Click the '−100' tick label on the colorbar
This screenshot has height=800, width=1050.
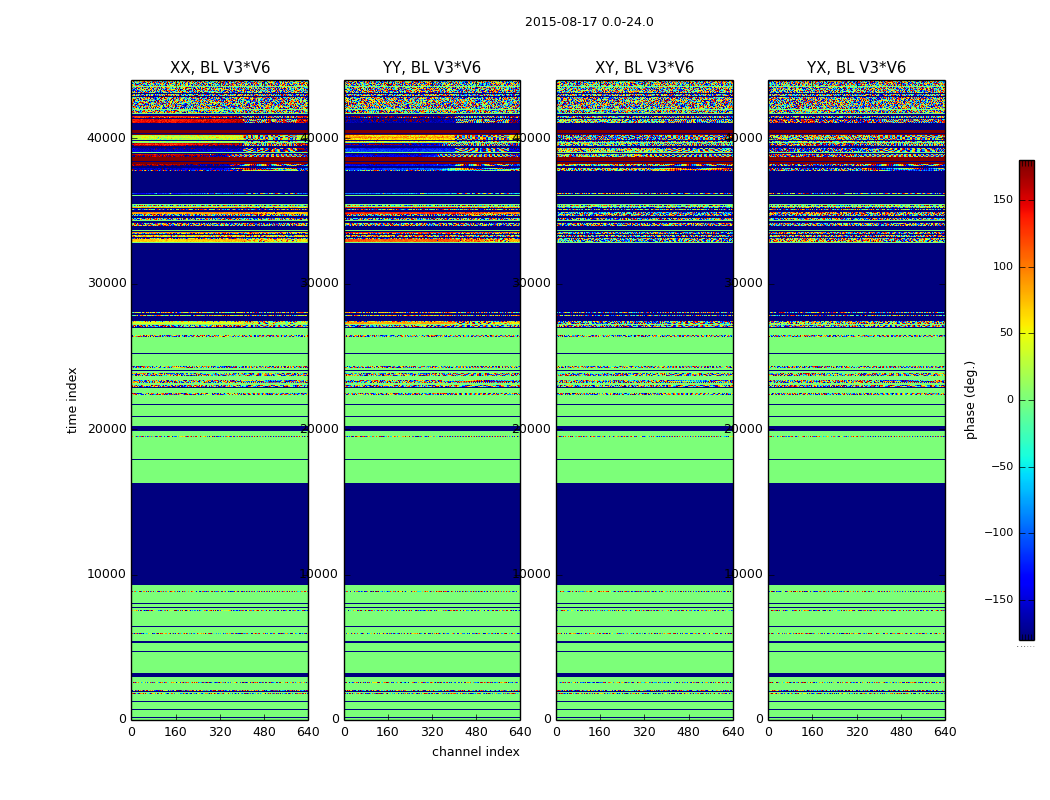pos(998,533)
